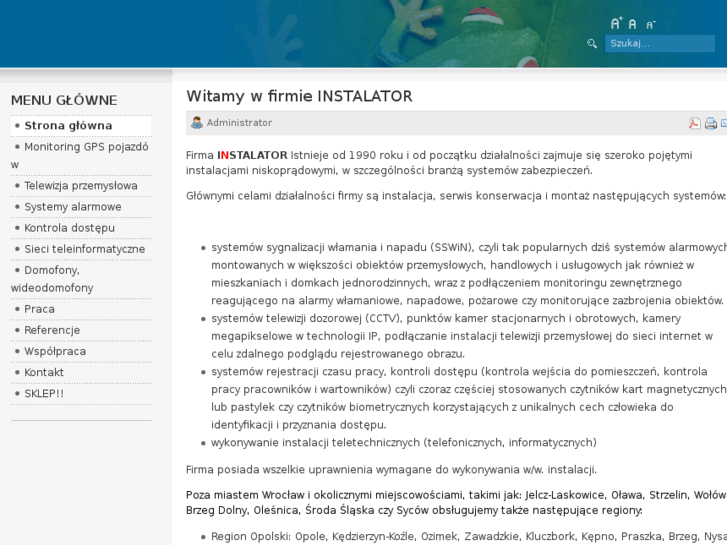Click sentence starting 'Głównymi celami działalności'
The image size is (727, 545).
pos(456,196)
